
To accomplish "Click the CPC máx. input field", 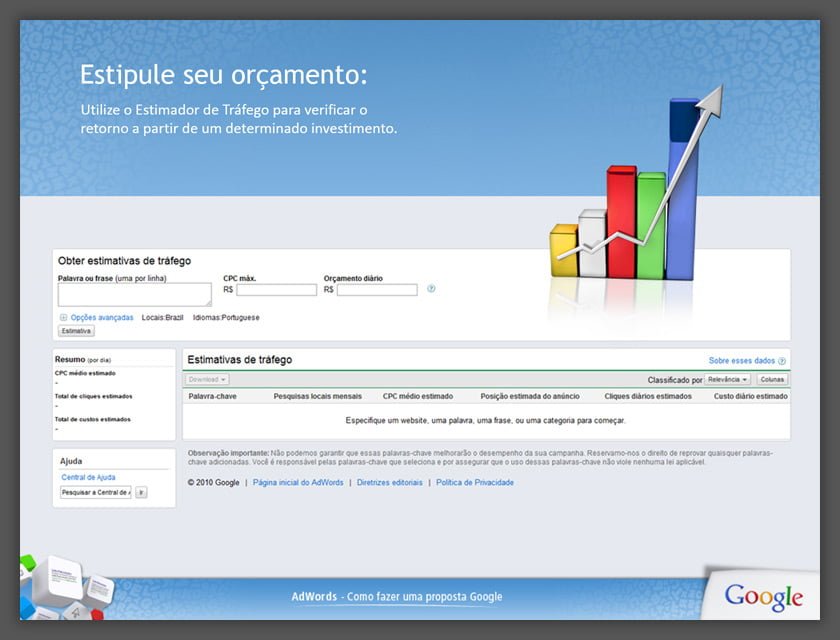I will click(x=276, y=290).
